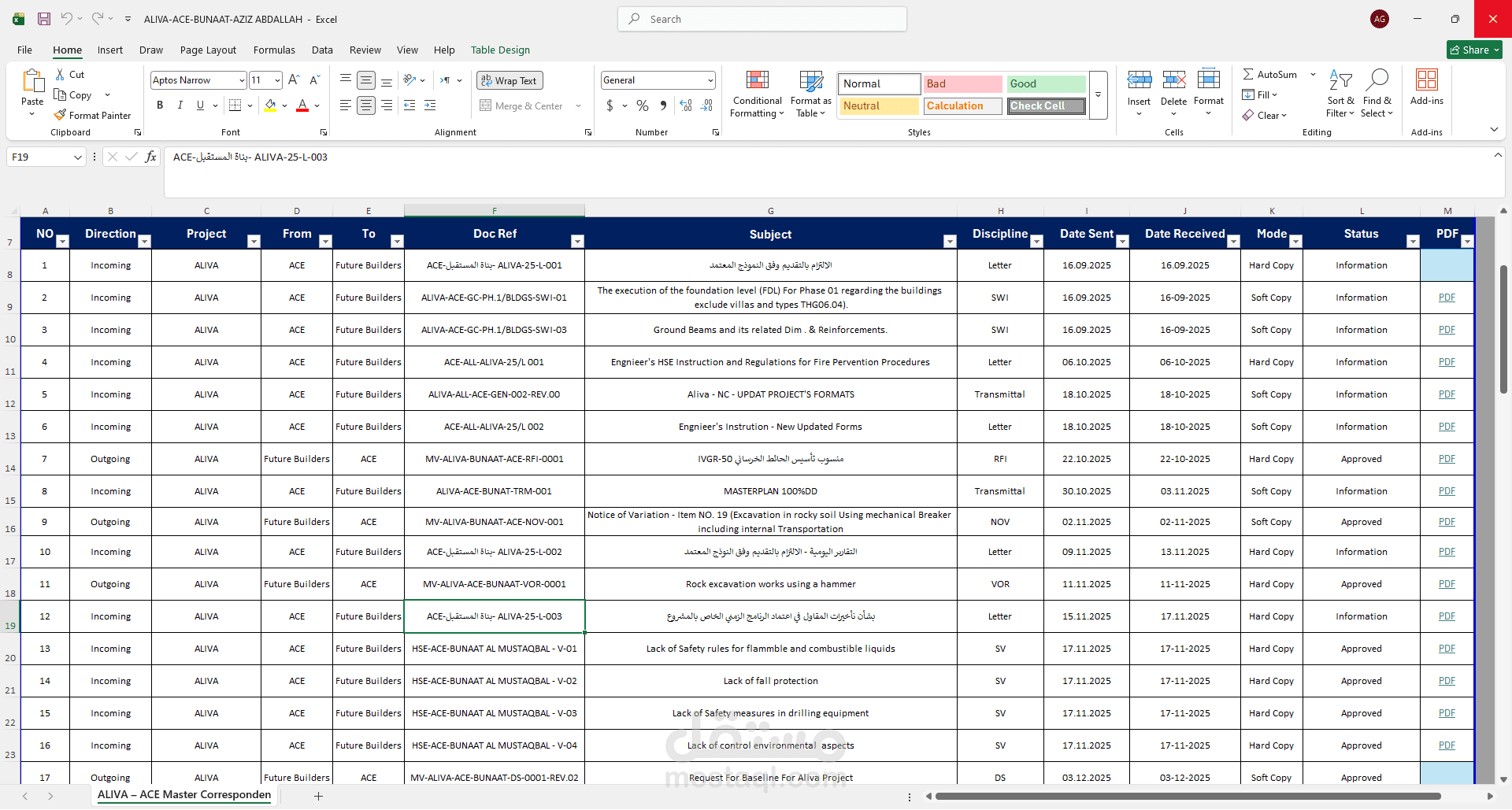Open the font name dropdown
Viewport: 1512px width, 810px height.
coord(242,80)
